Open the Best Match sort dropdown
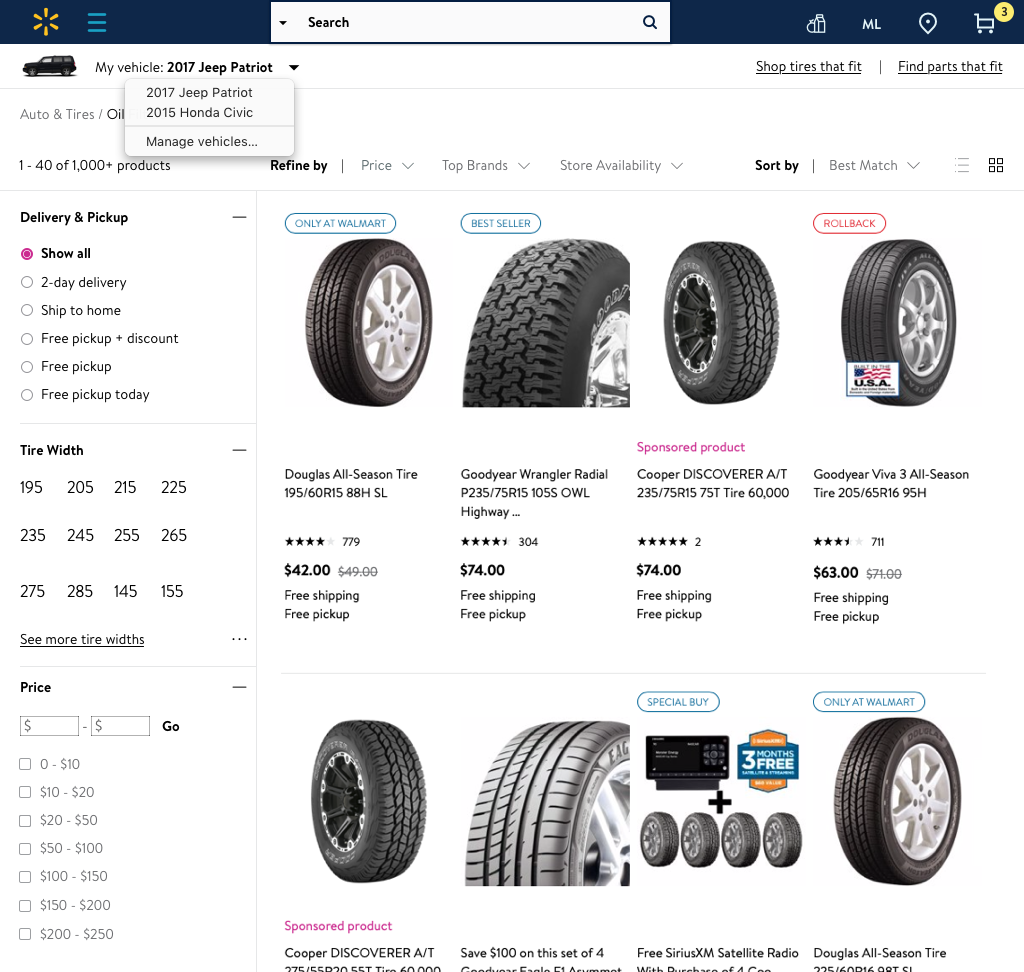 (x=874, y=165)
